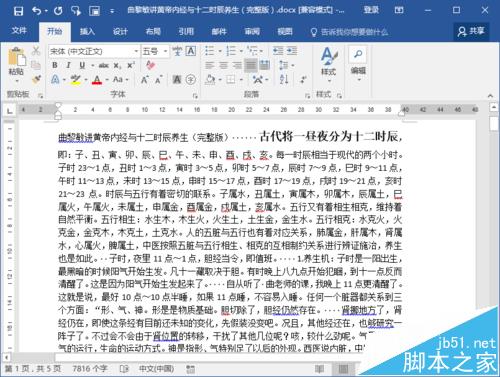Switch to the 插入 tab
Screen dimensions: 500x377
point(87,32)
